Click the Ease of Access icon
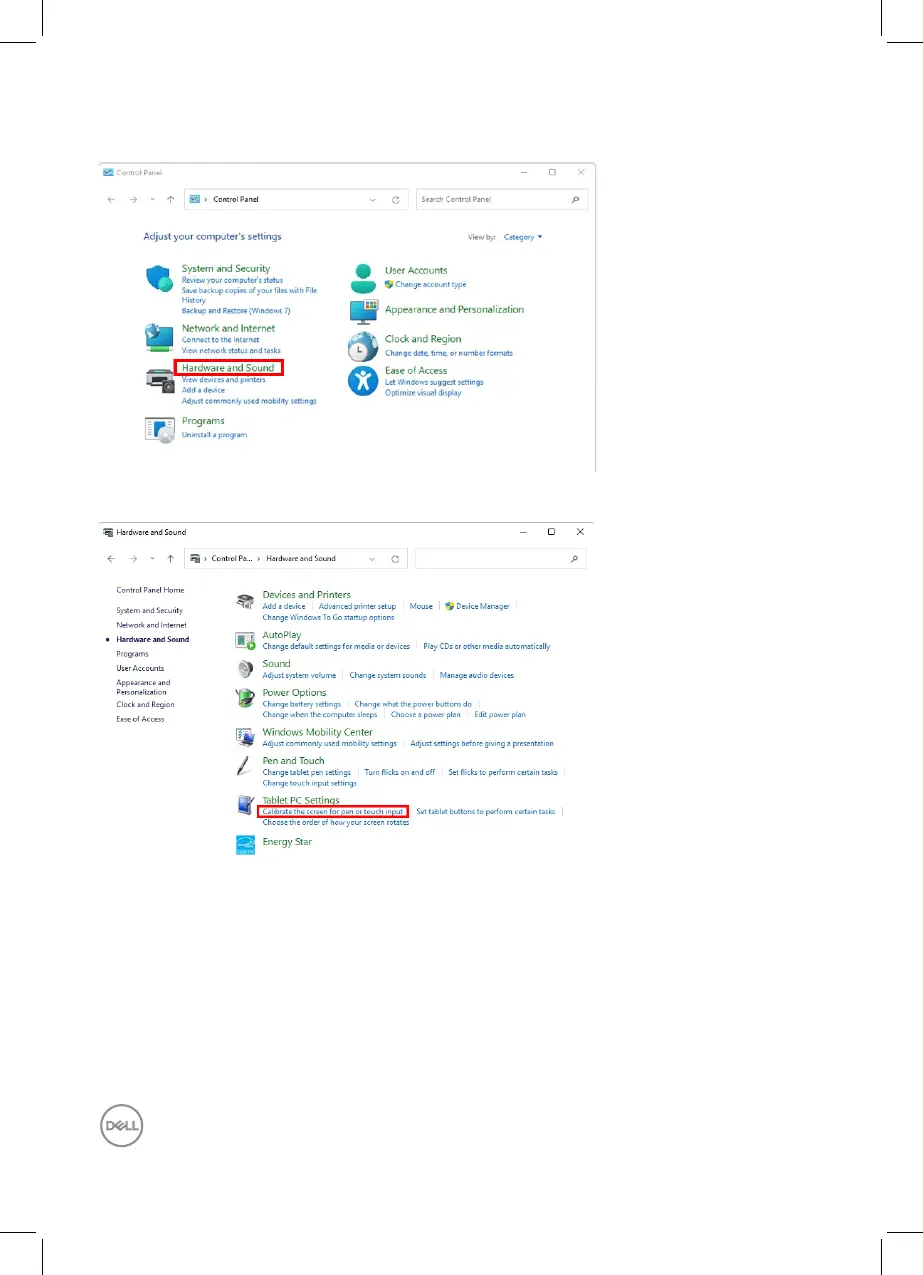 point(362,380)
